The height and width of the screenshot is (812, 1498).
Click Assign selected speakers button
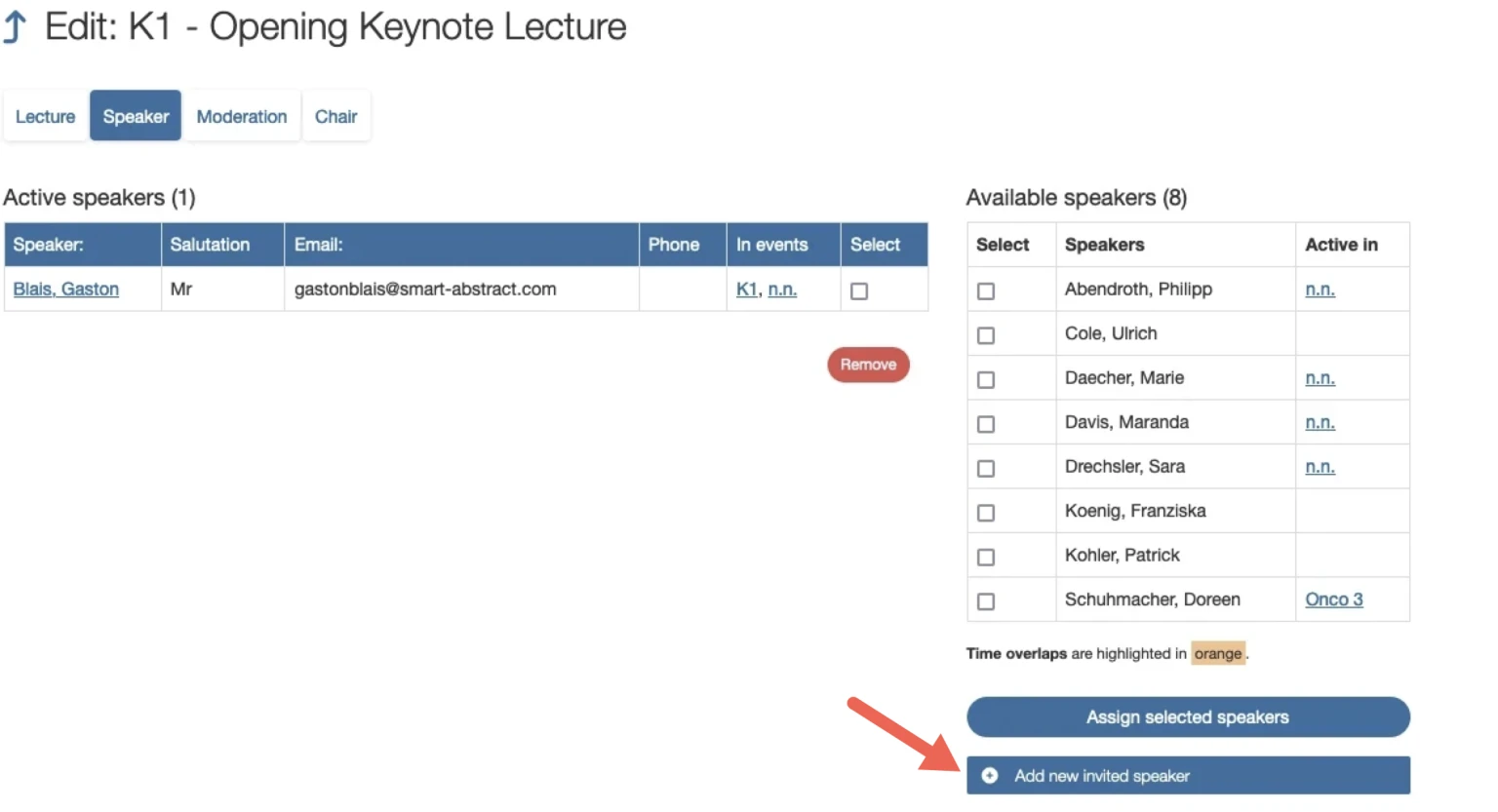pyautogui.click(x=1188, y=717)
